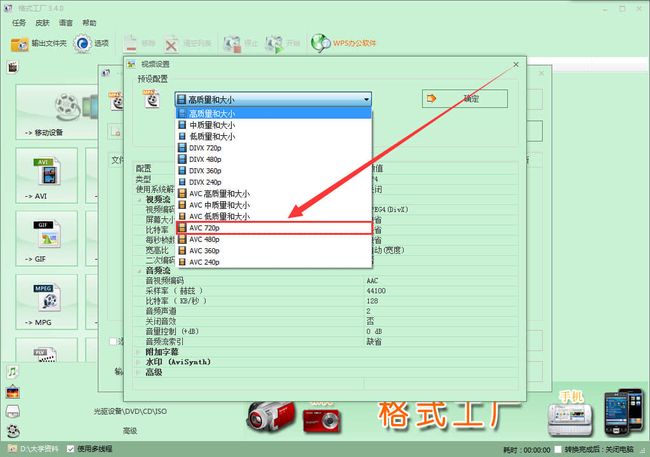Toggle the 使用多线程 multithreading checkbox
Image resolution: width=650 pixels, height=457 pixels.
pos(70,449)
